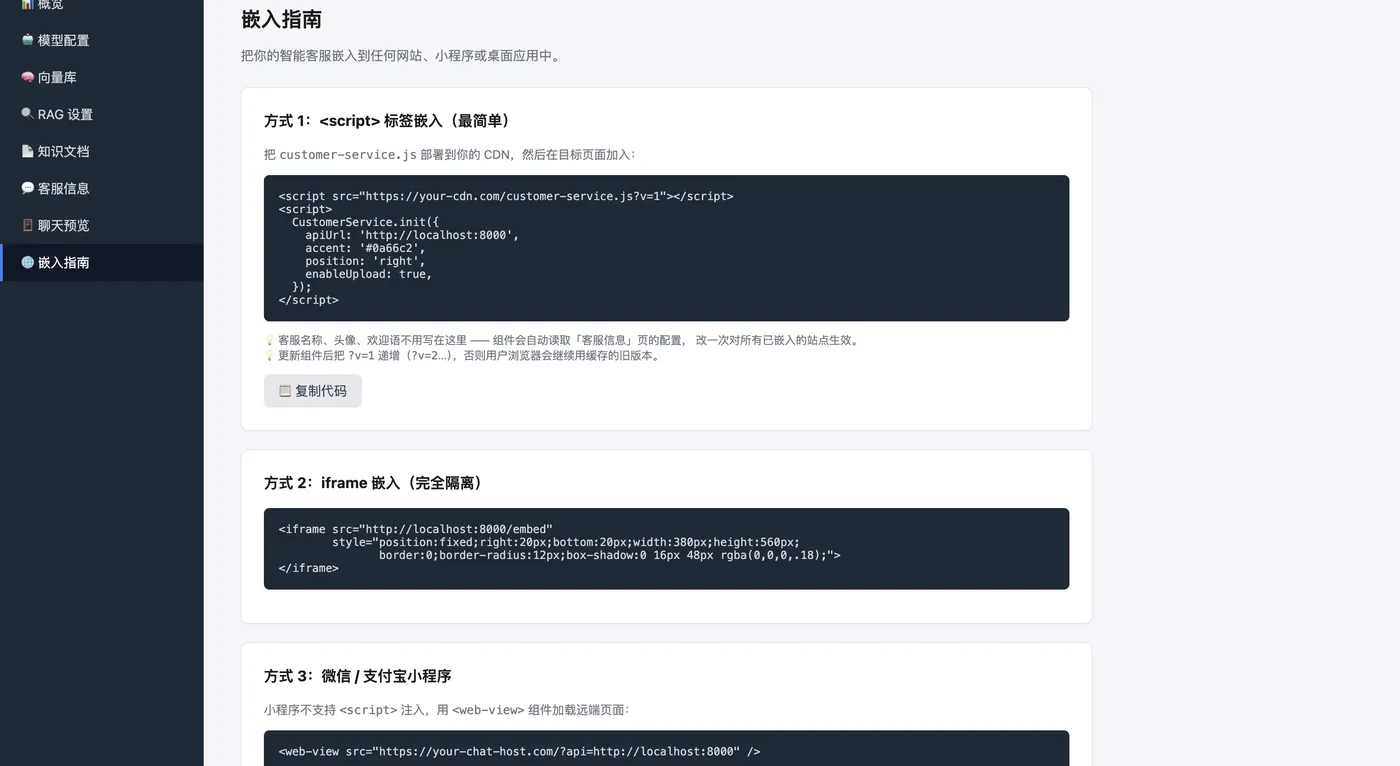
Task: Click the magnifier icon beside RAG 设置
Action: tap(27, 114)
